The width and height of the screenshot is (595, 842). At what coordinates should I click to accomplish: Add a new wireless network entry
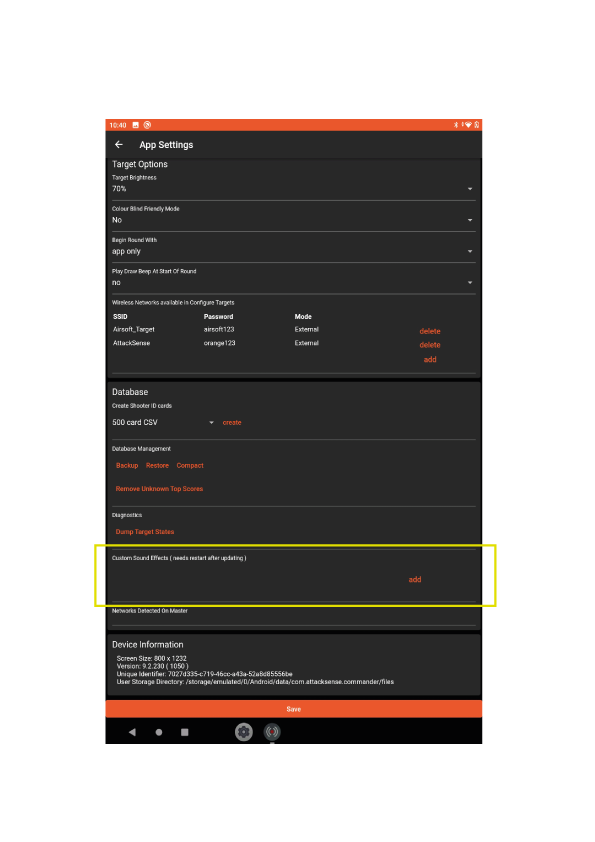430,359
